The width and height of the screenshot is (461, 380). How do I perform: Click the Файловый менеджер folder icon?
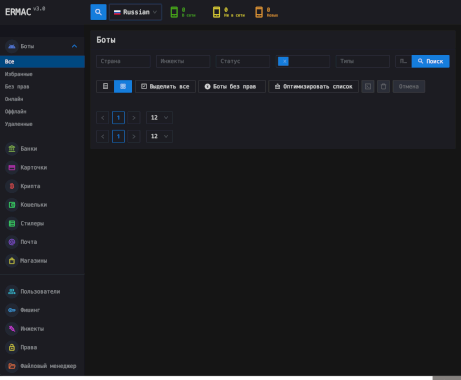click(12, 366)
